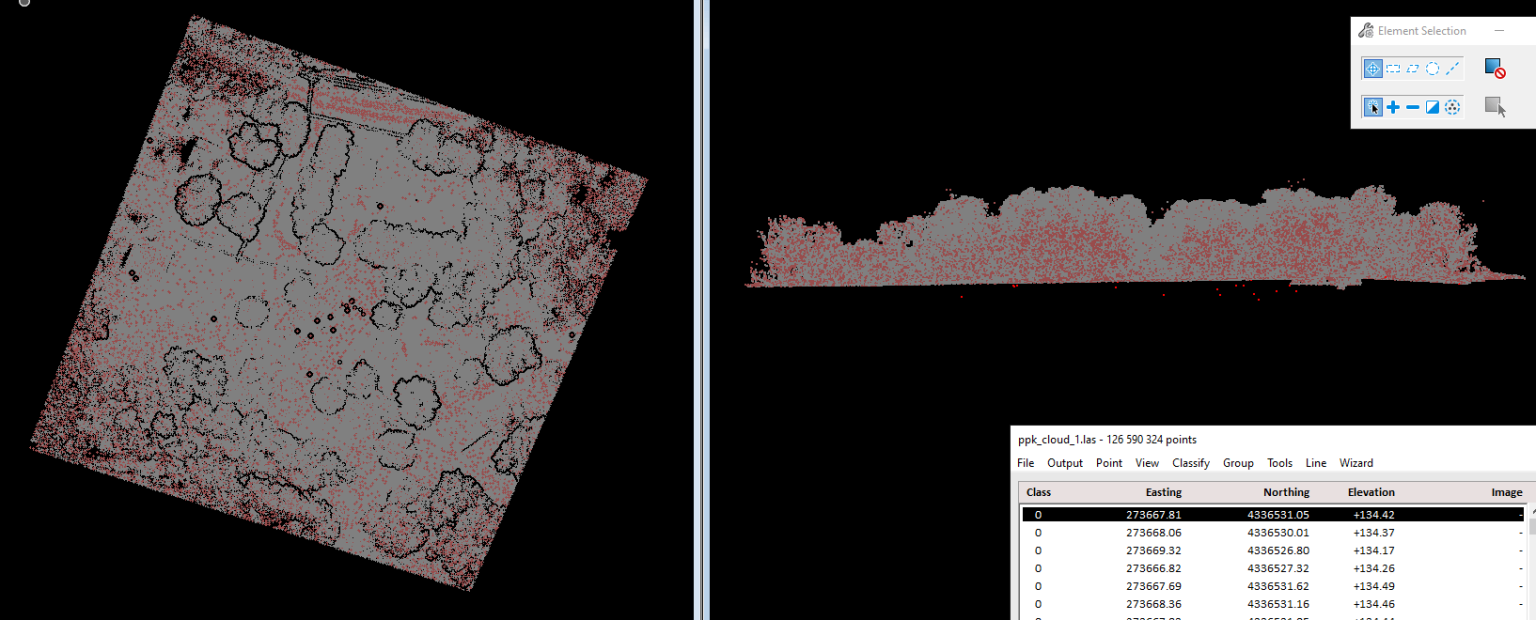Open the Classify menu in TerraScan
The image size is (1536, 620).
(x=1191, y=462)
